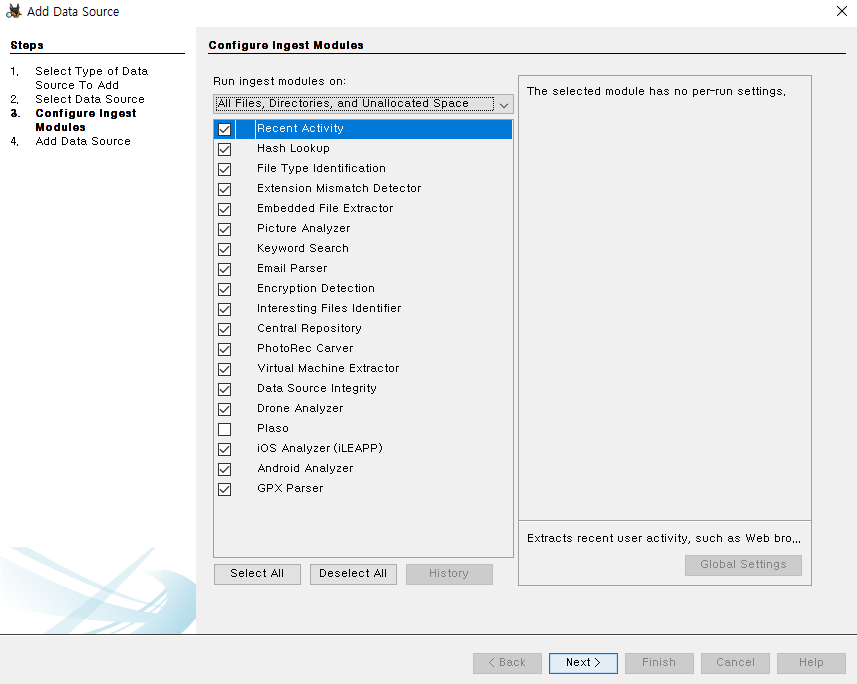Select Plaso module name
Viewport: 857px width, 684px height.
point(273,428)
